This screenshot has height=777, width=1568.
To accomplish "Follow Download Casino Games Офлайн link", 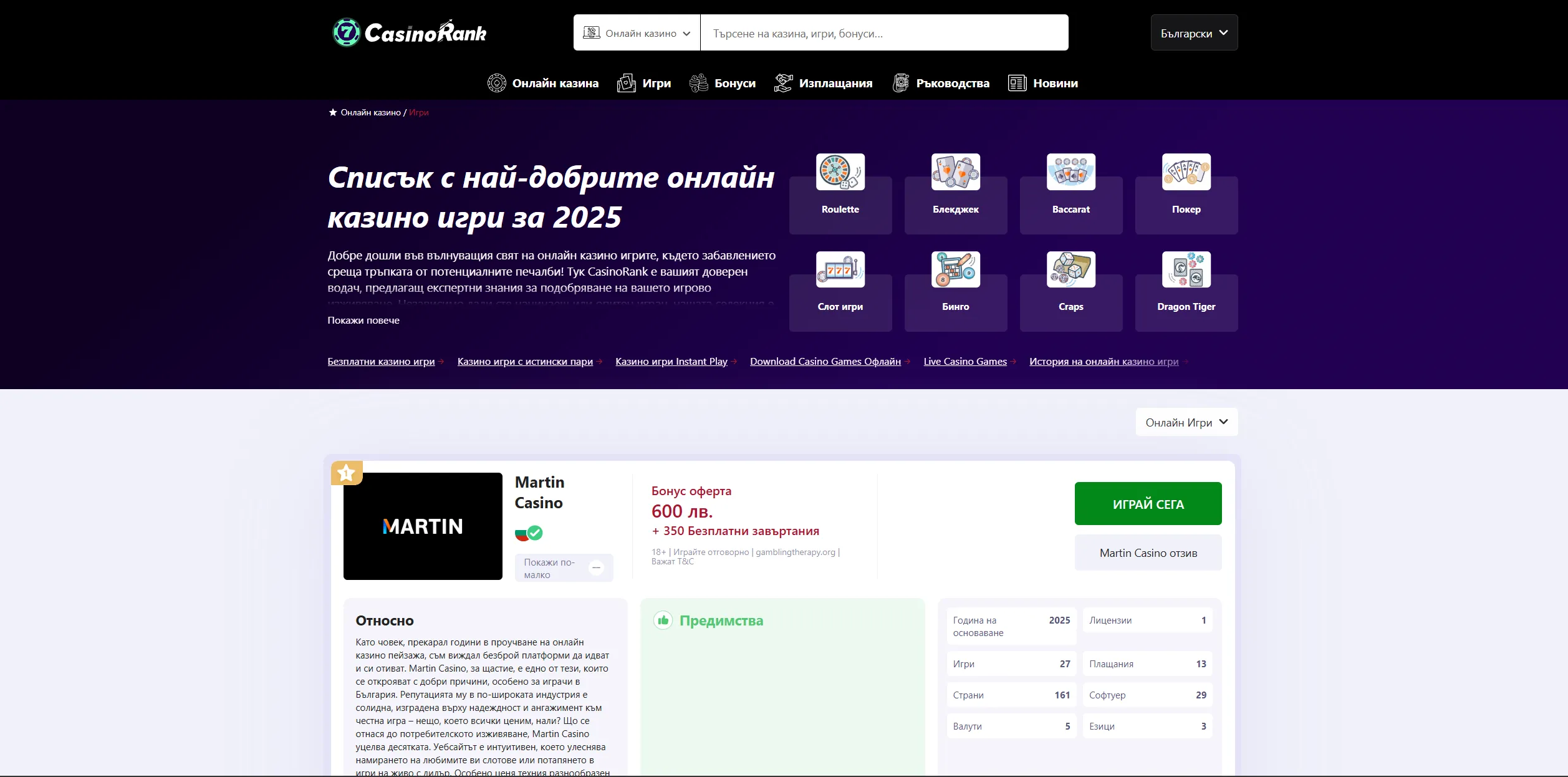I will click(825, 362).
